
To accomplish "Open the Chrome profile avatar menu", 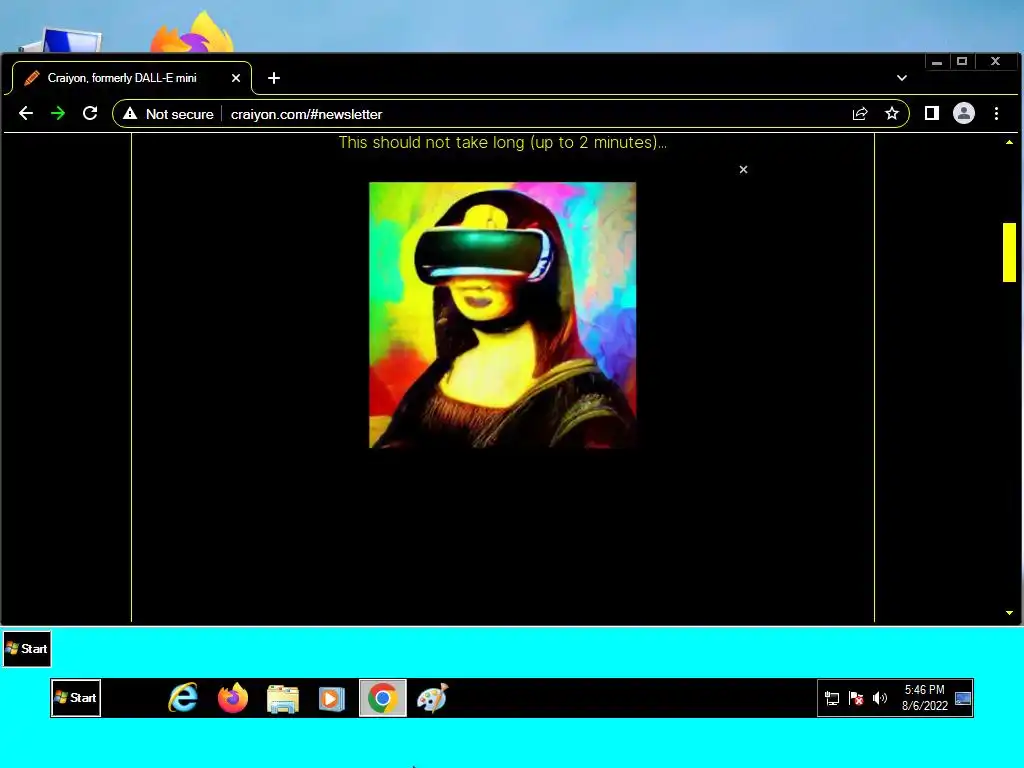I will (964, 114).
